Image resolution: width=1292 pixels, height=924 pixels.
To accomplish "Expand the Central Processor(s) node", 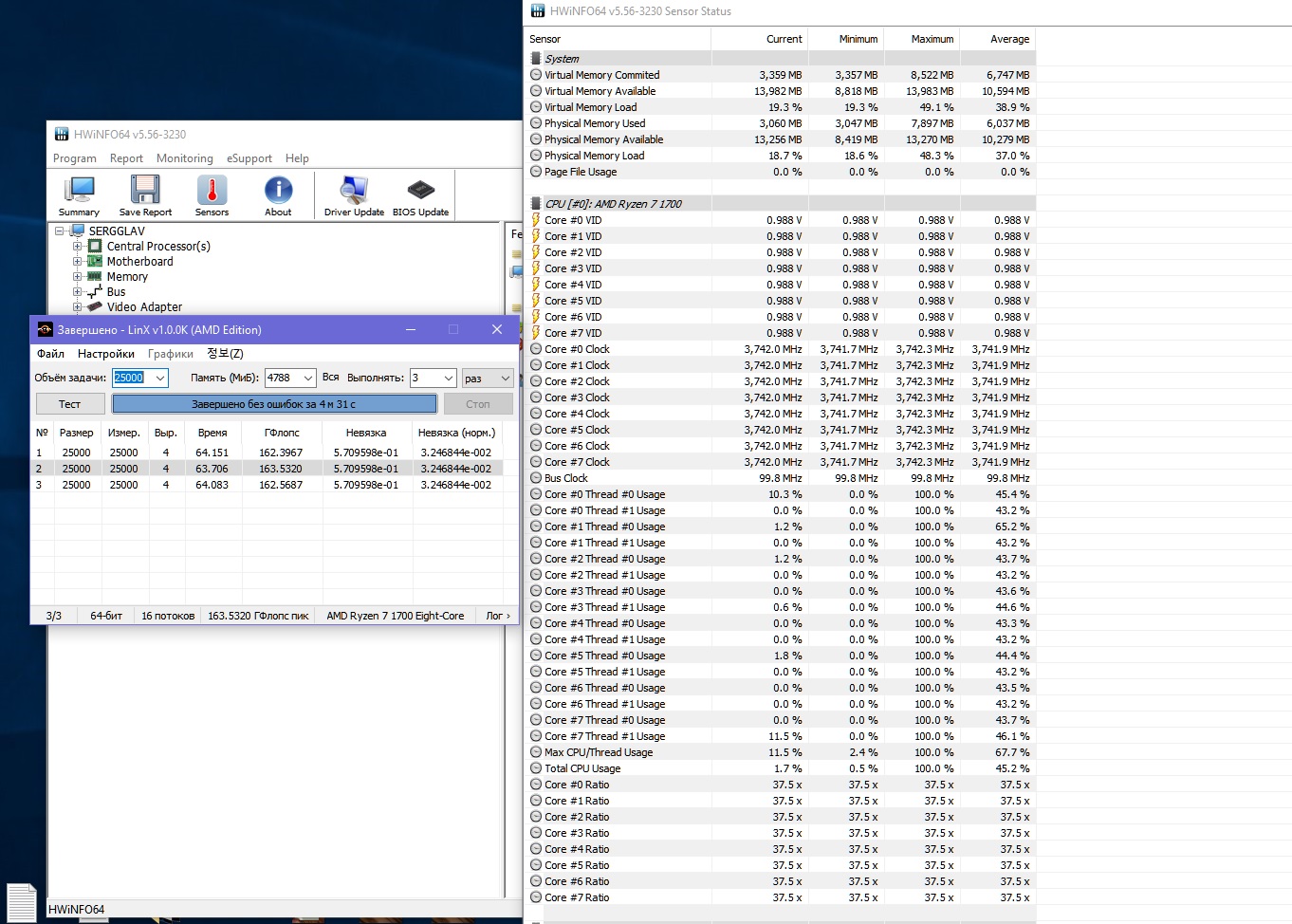I will click(78, 246).
